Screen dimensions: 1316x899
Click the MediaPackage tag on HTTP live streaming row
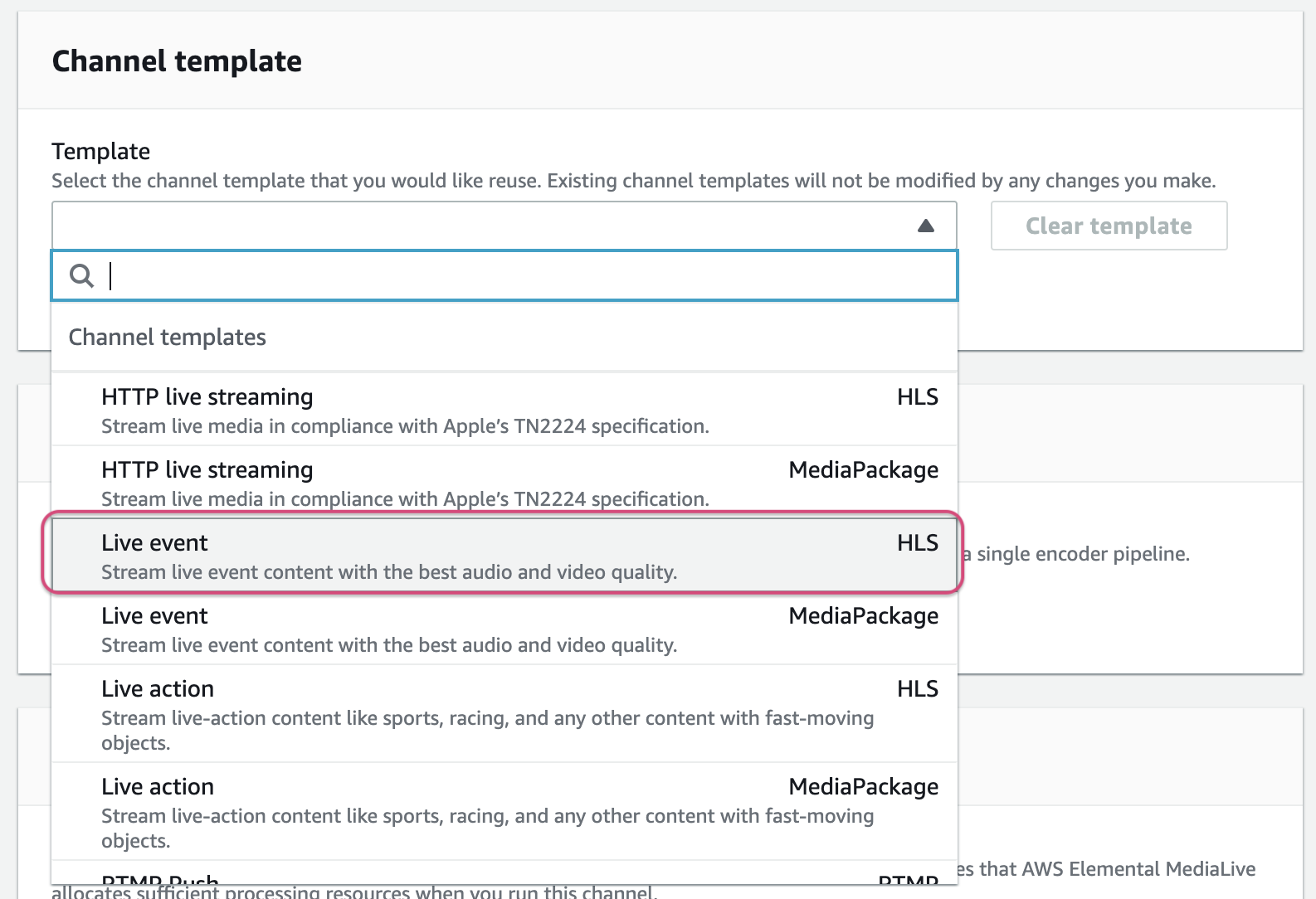coord(863,469)
